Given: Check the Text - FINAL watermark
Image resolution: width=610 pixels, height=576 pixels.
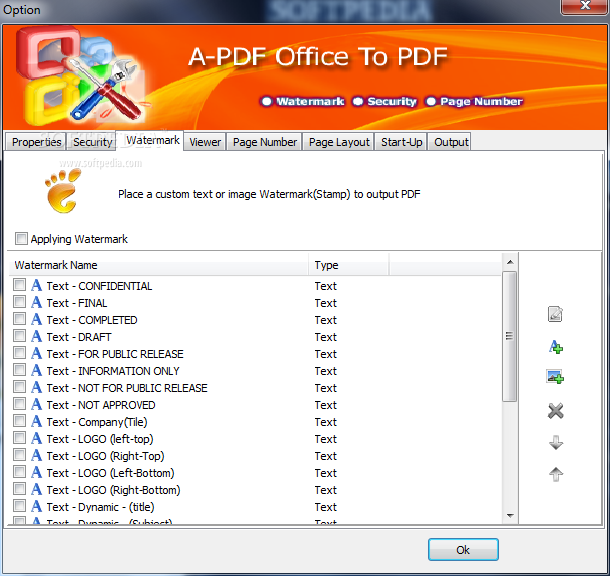Looking at the screenshot, I should click(x=19, y=302).
